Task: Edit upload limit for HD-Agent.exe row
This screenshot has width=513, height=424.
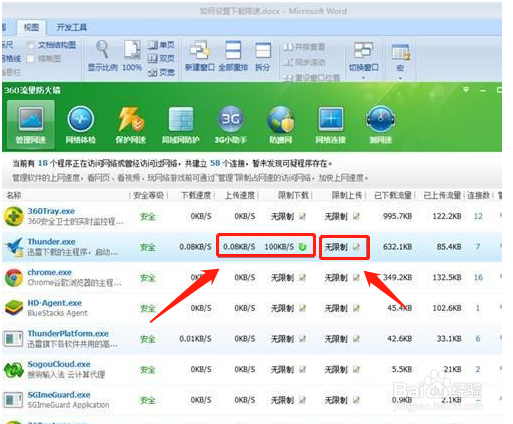Action: pos(356,308)
